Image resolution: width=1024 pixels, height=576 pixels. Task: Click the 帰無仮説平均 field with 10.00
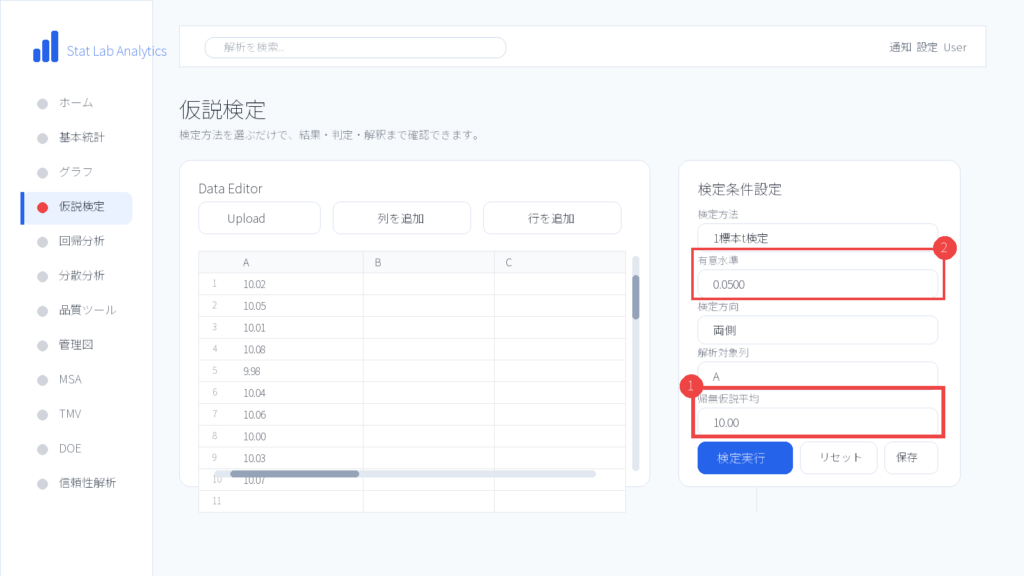pos(818,422)
